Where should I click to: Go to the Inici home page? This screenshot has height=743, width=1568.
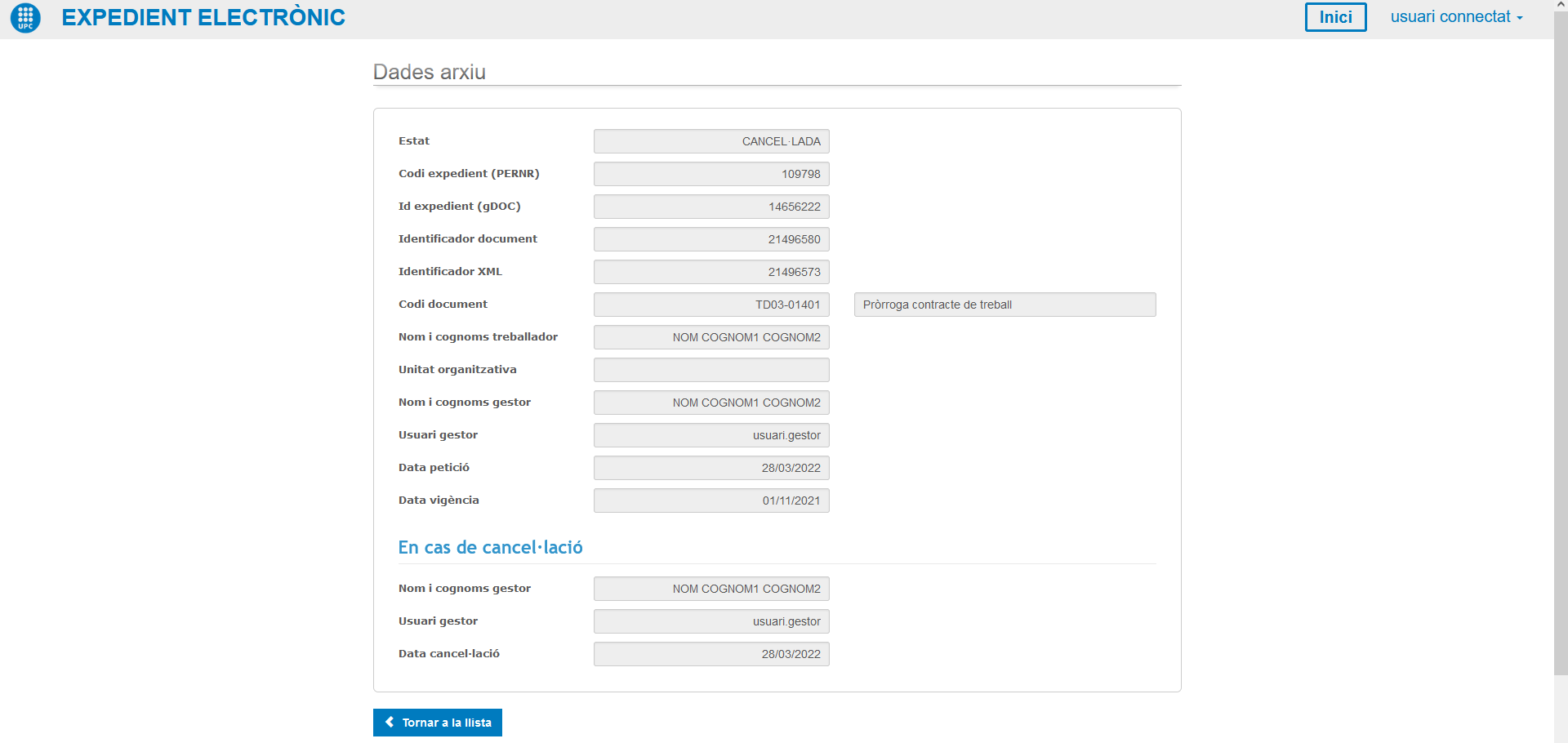coord(1335,17)
